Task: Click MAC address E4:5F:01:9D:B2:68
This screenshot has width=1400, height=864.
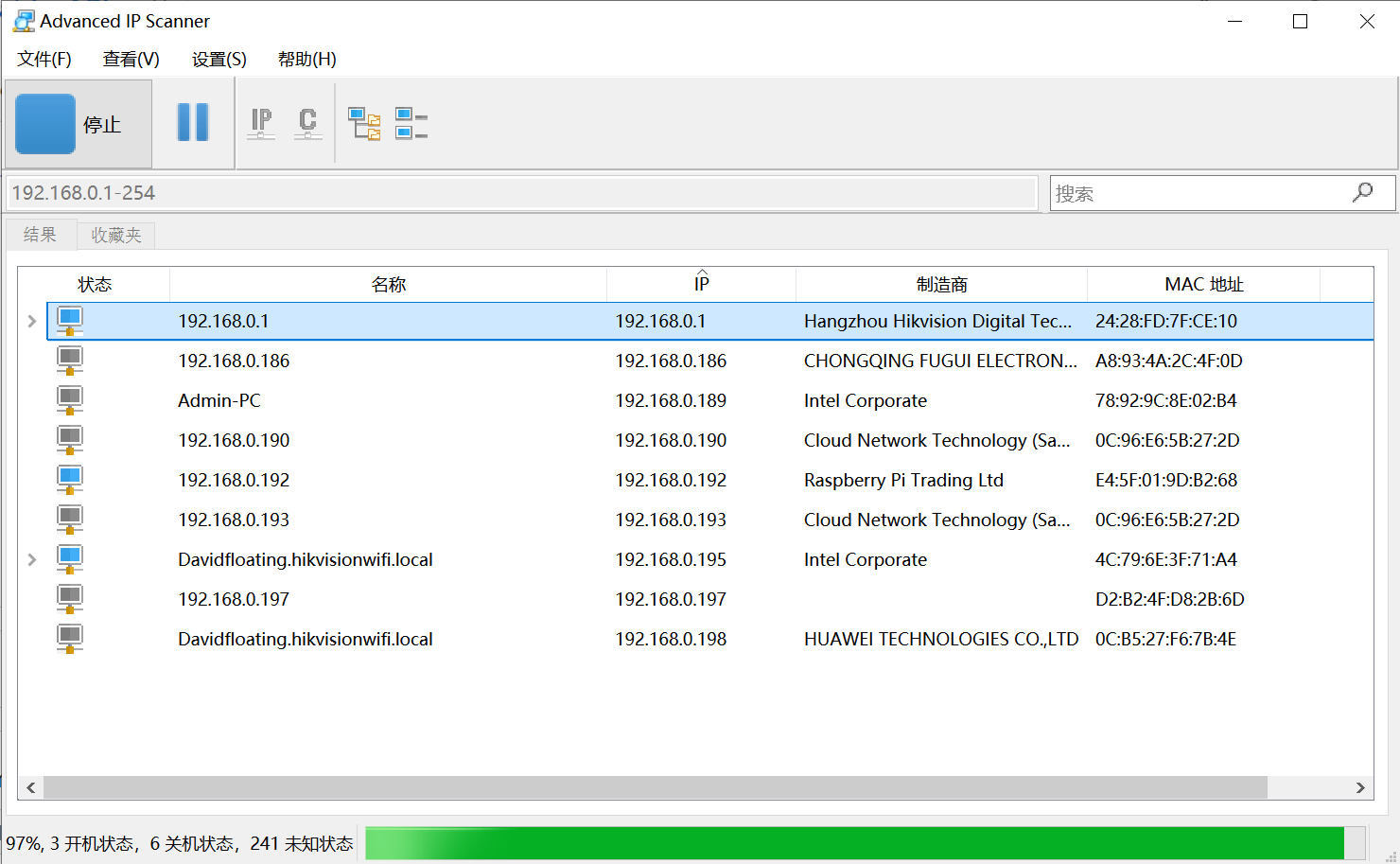Action: pyautogui.click(x=1166, y=480)
